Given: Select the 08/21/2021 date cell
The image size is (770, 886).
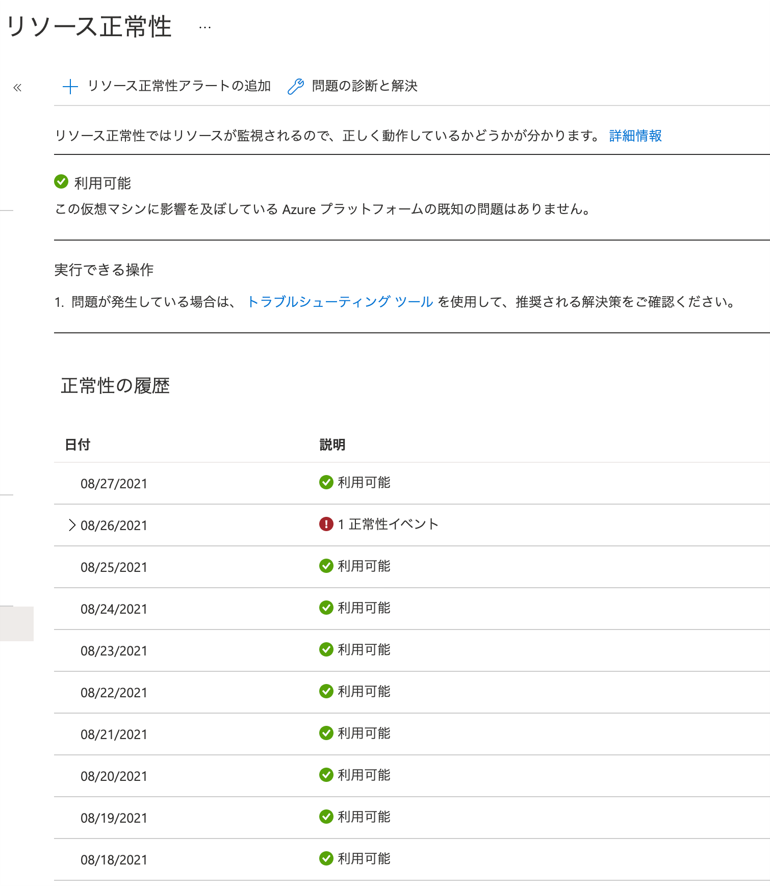Looking at the screenshot, I should click(x=114, y=735).
